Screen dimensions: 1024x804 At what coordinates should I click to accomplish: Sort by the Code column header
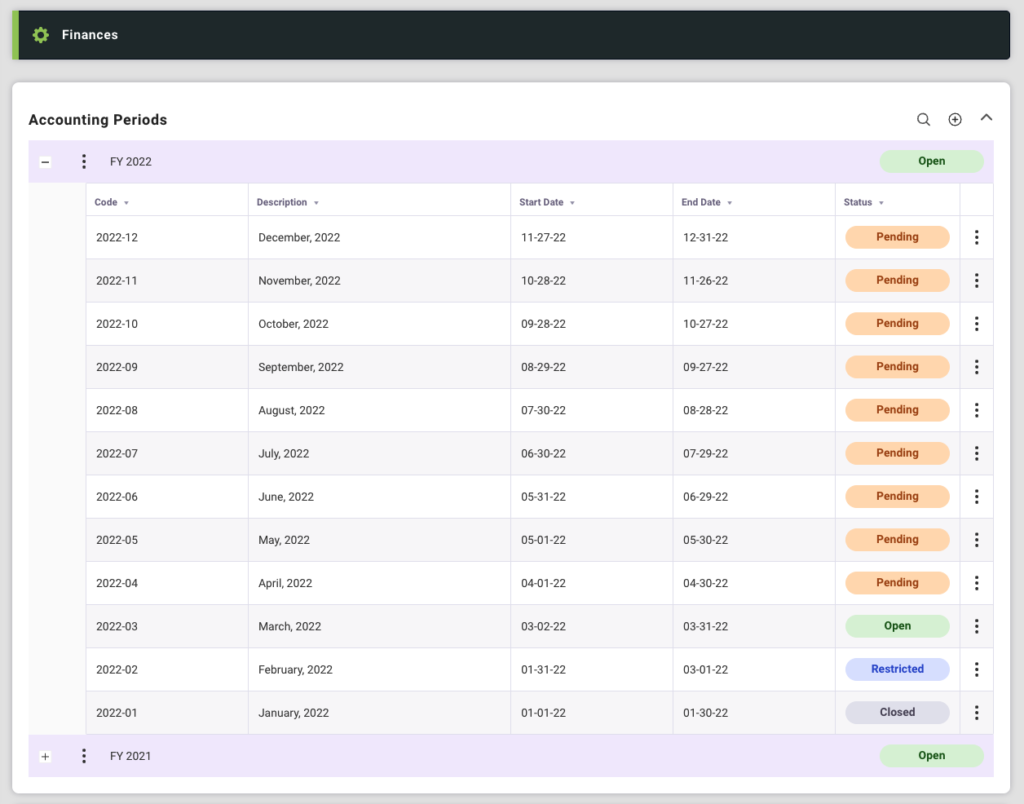coord(106,202)
